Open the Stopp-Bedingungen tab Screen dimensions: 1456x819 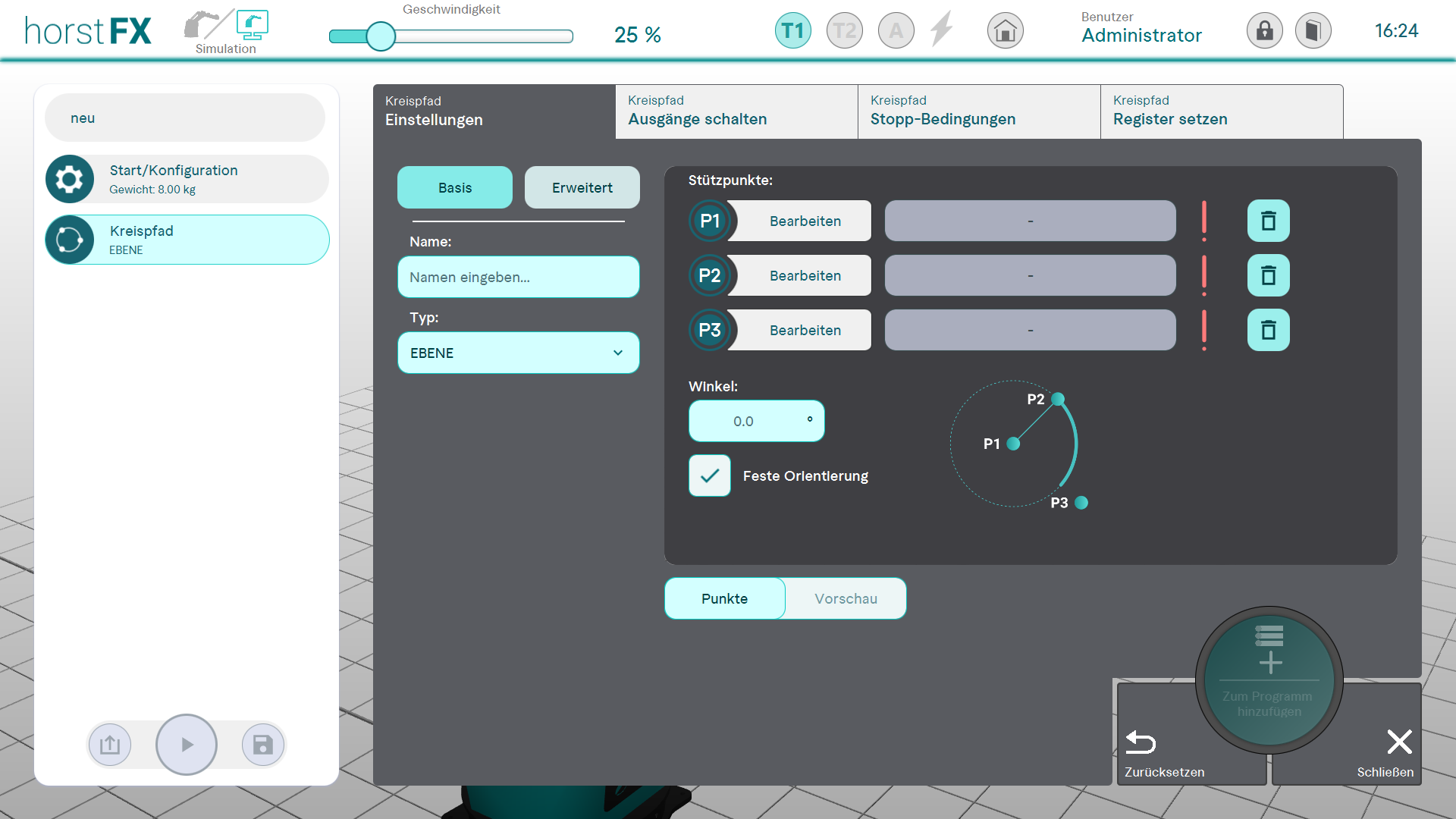[x=978, y=111]
